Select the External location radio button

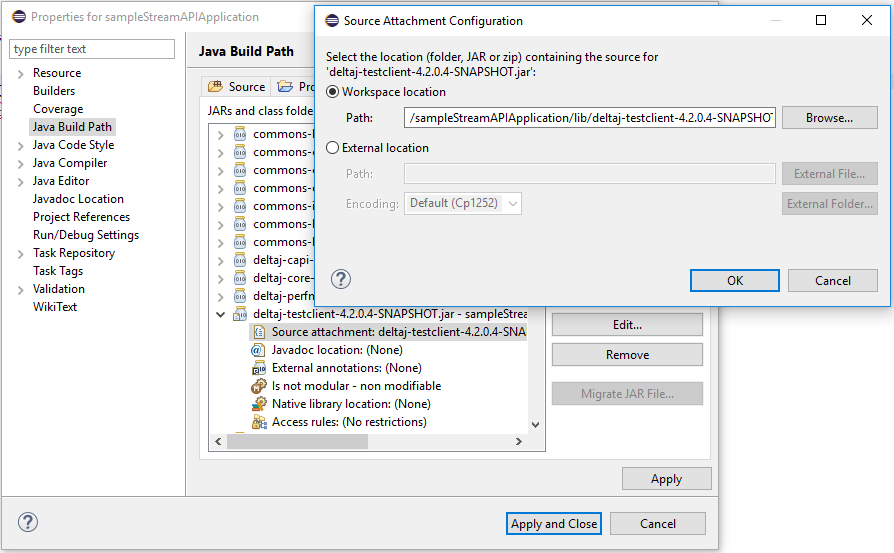point(332,148)
